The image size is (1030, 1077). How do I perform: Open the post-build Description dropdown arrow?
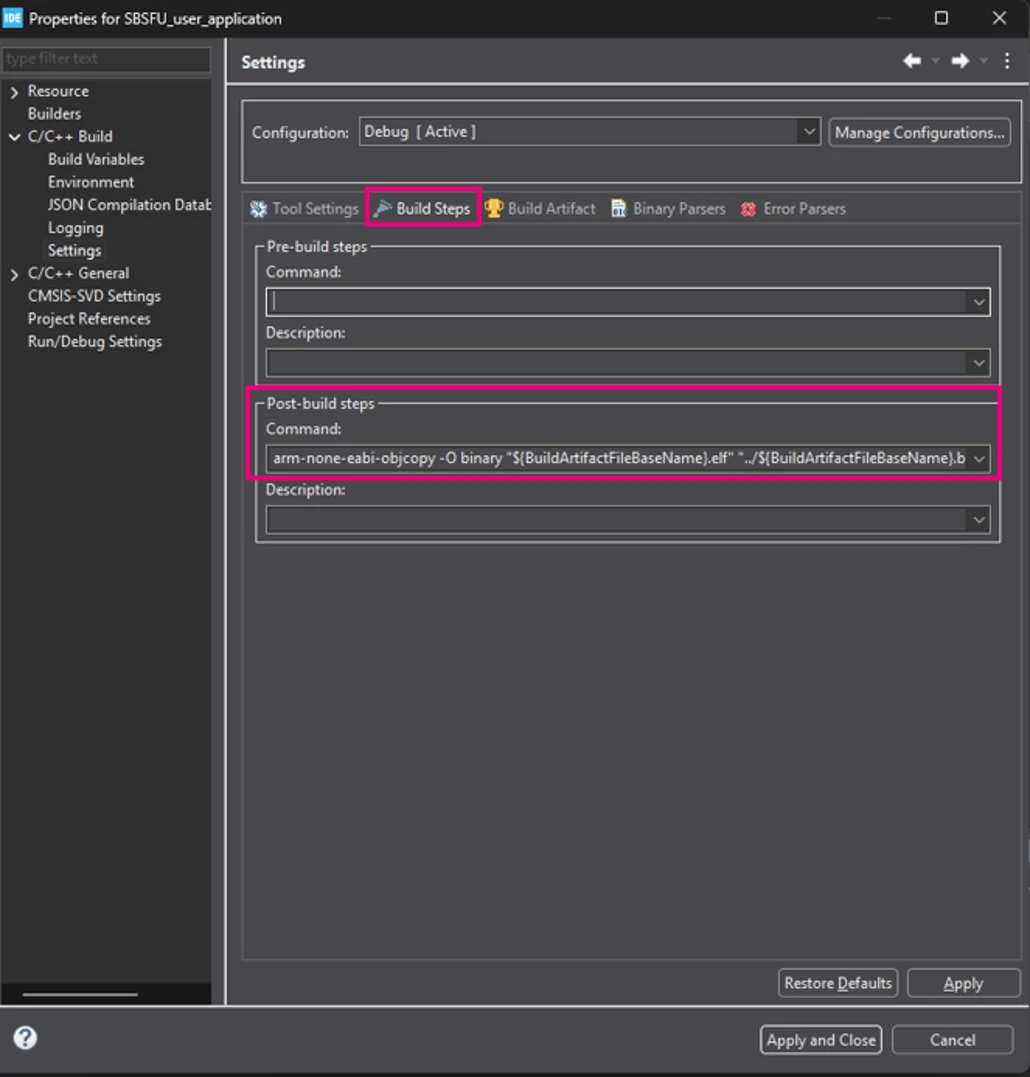[978, 519]
